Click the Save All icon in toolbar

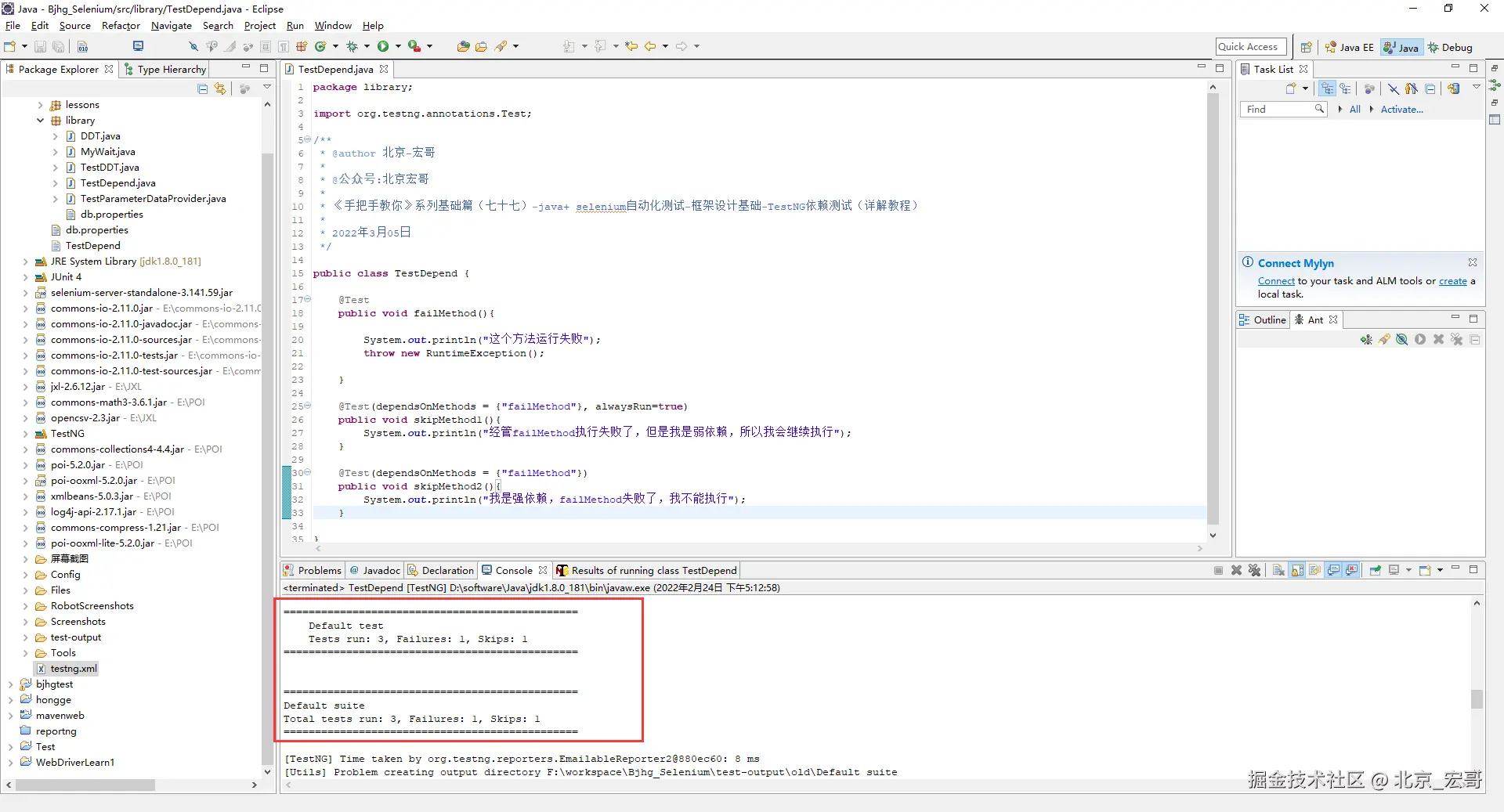click(x=58, y=46)
